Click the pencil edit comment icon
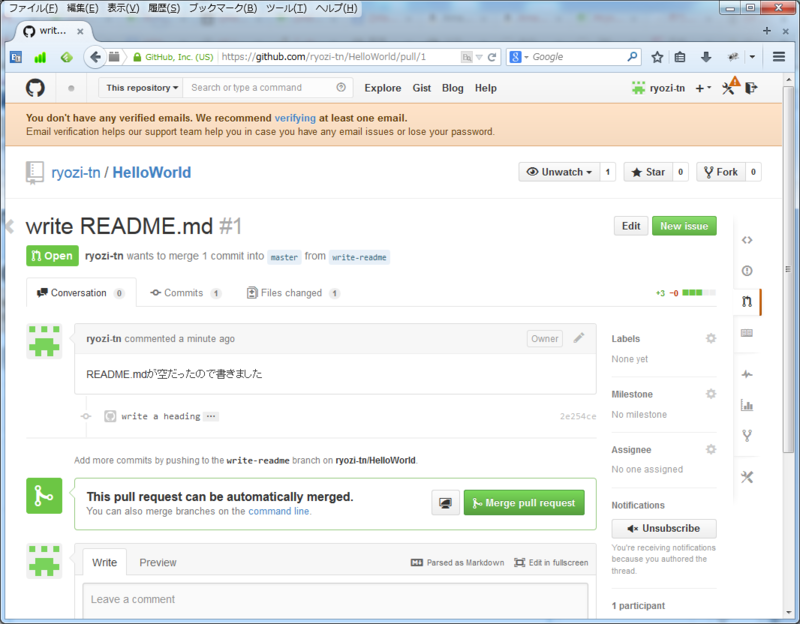This screenshot has width=800, height=624. coord(579,338)
